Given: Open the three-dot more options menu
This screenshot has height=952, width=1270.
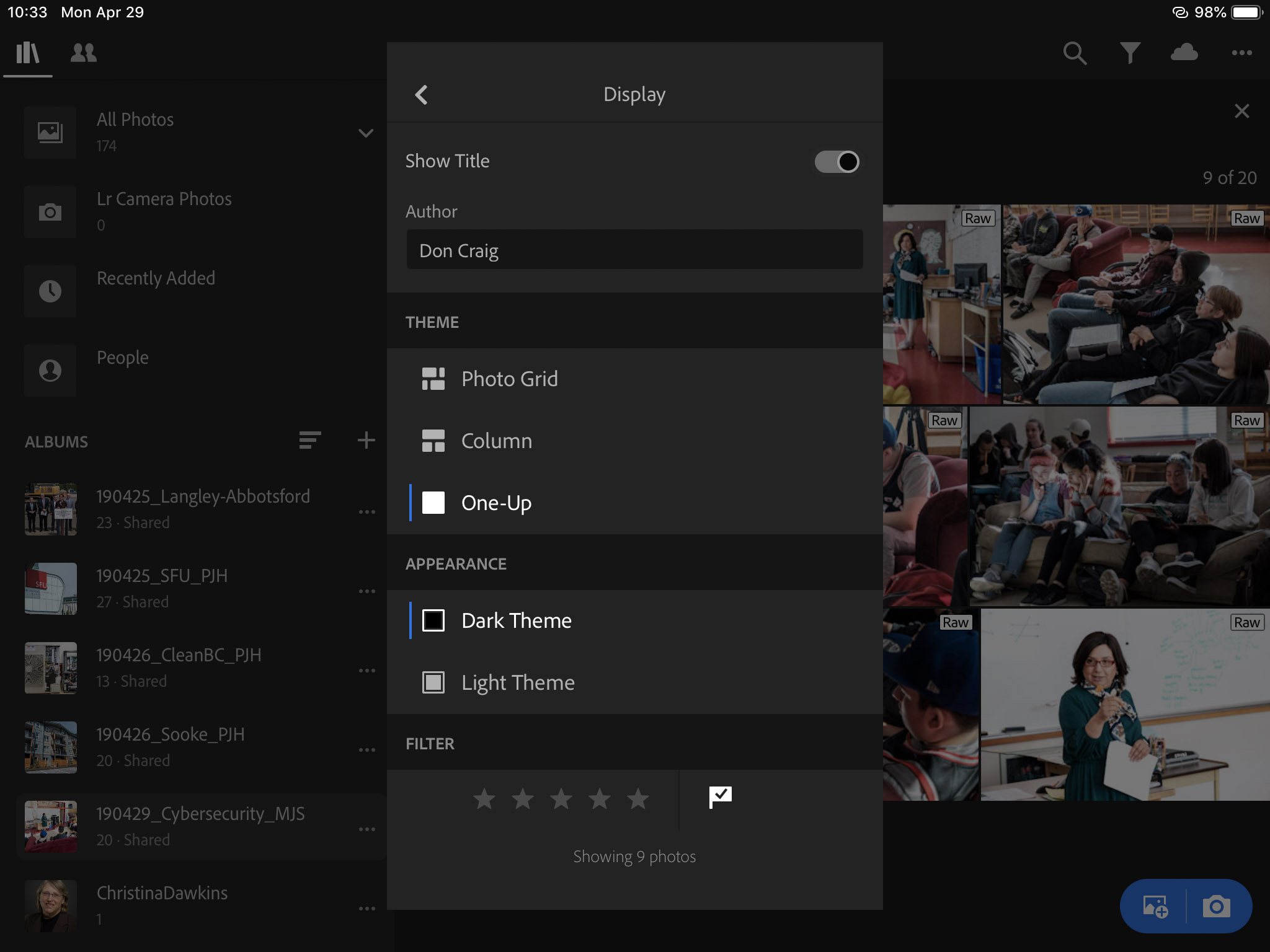Looking at the screenshot, I should click(x=1241, y=53).
